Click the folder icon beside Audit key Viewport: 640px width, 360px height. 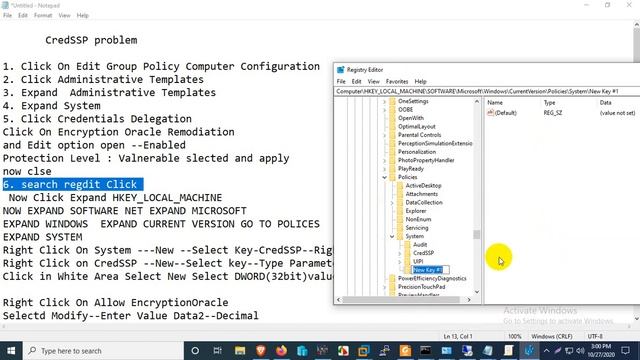click(x=407, y=245)
